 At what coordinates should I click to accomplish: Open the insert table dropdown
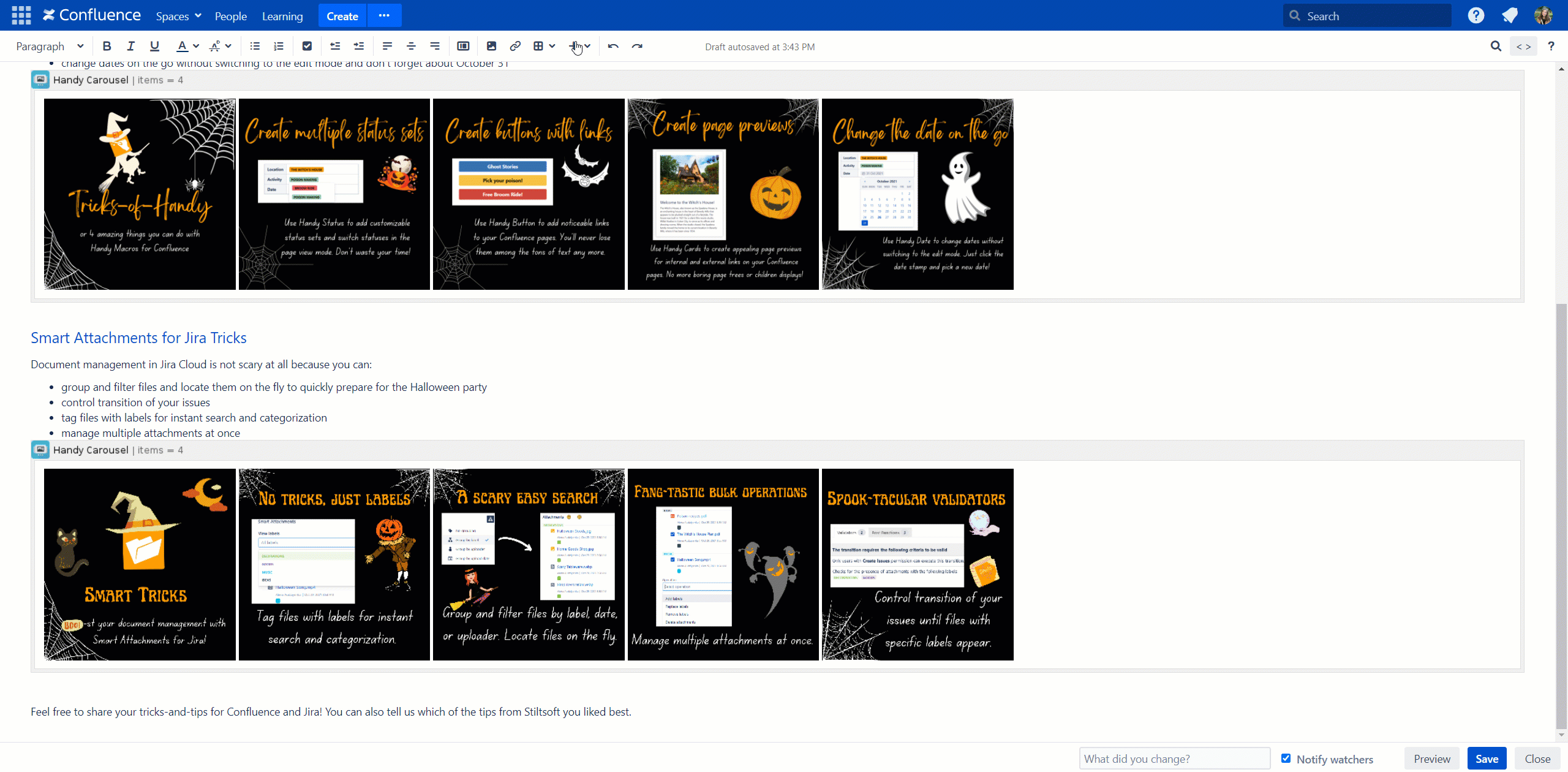click(544, 46)
